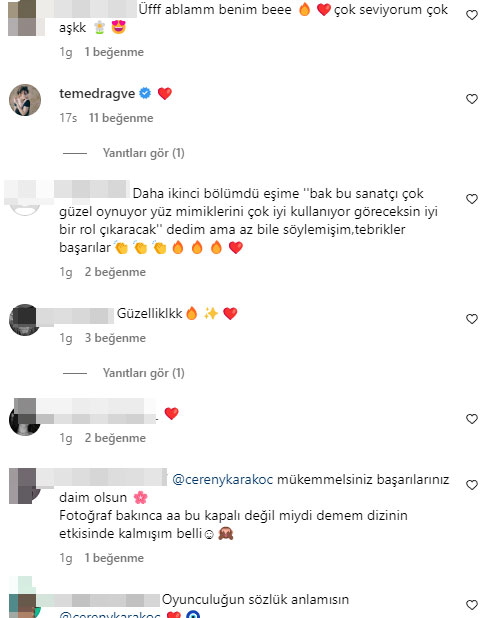The image size is (487, 618).
Task: Like the temedragve heart comment
Action: [472, 99]
